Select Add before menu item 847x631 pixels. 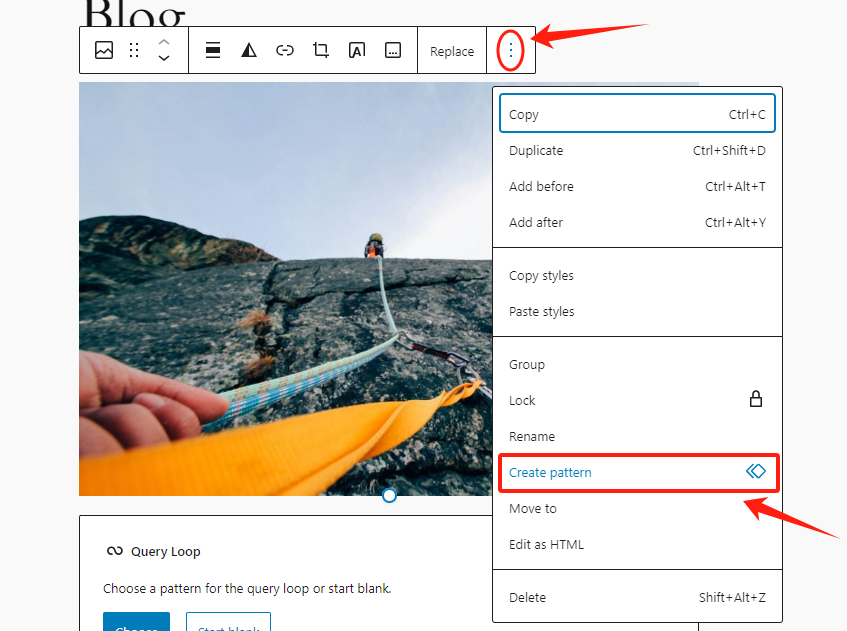point(637,187)
